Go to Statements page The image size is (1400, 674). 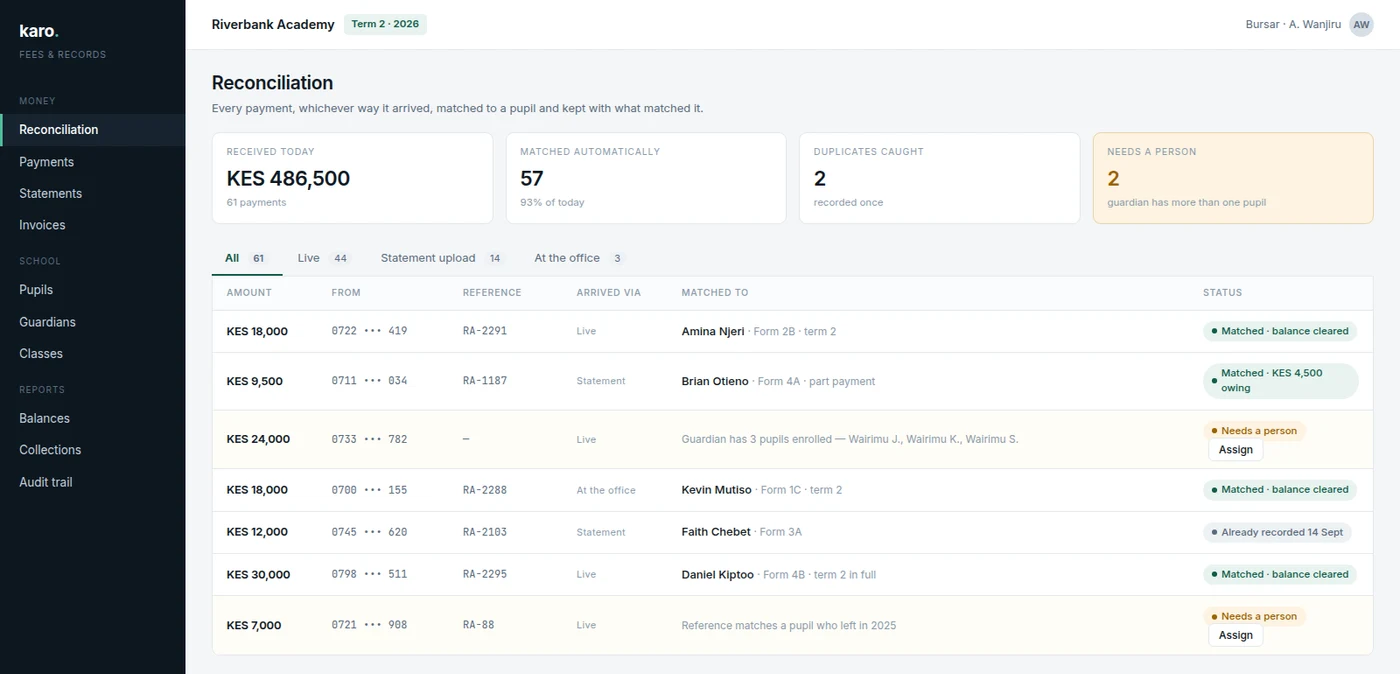(93, 194)
